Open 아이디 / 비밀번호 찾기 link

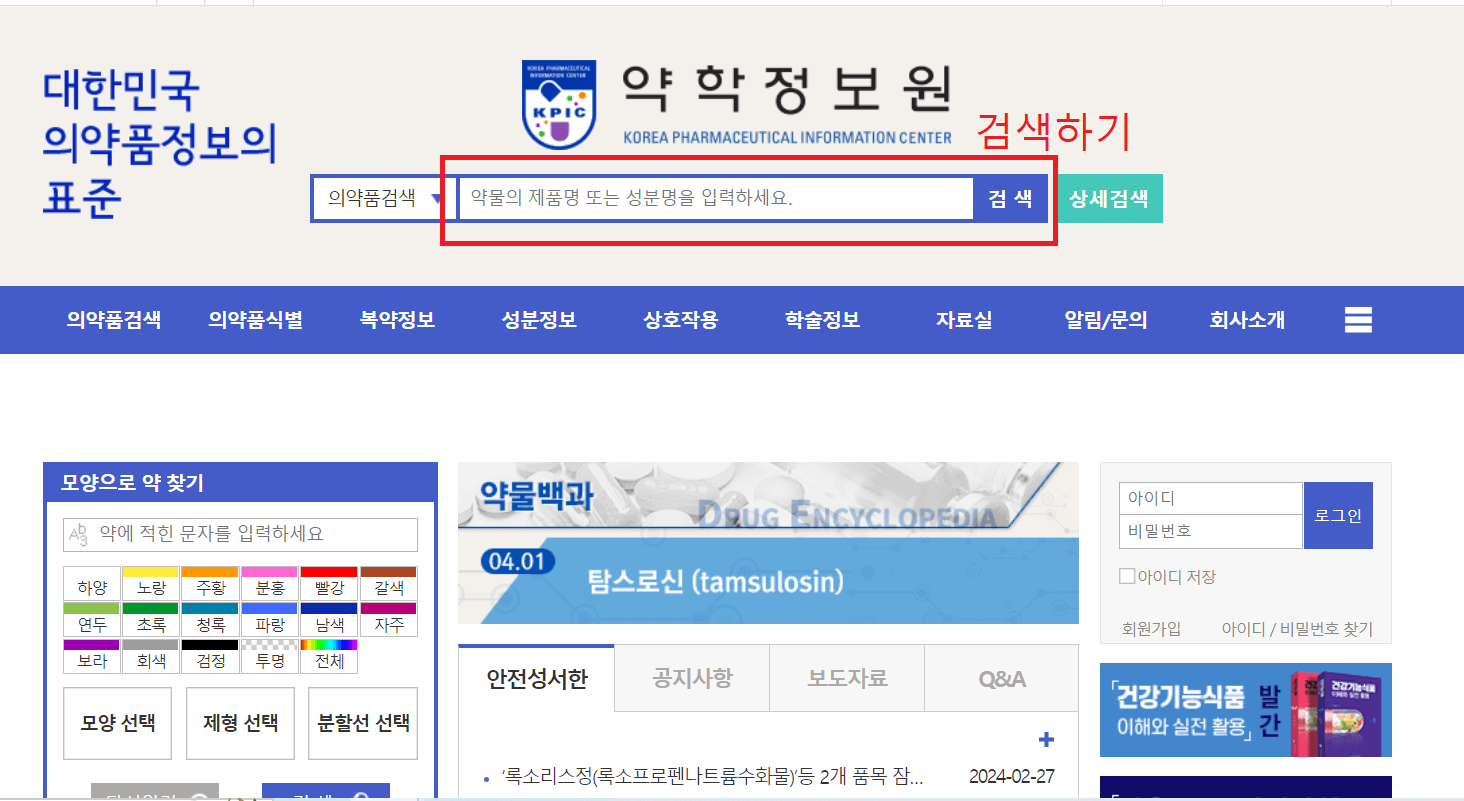pyautogui.click(x=1297, y=629)
